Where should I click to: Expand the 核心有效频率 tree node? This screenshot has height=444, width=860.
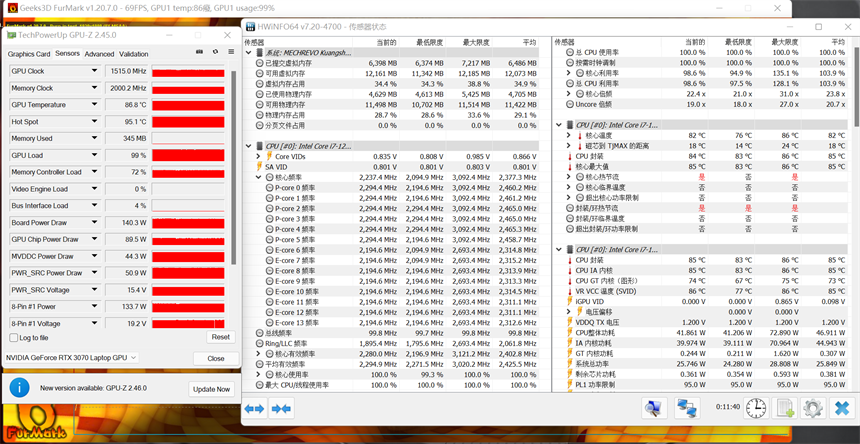(259, 354)
